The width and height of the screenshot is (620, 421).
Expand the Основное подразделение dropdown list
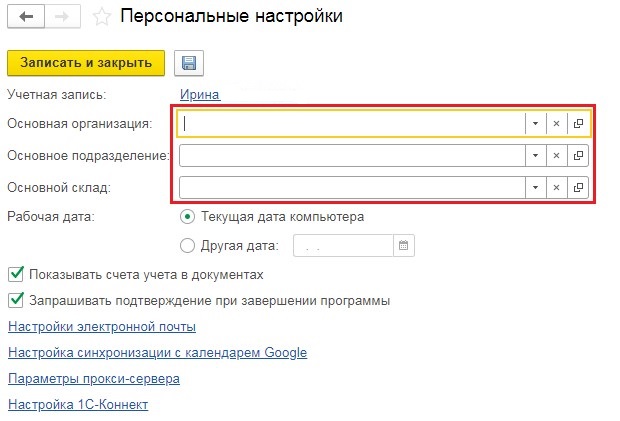(x=535, y=156)
